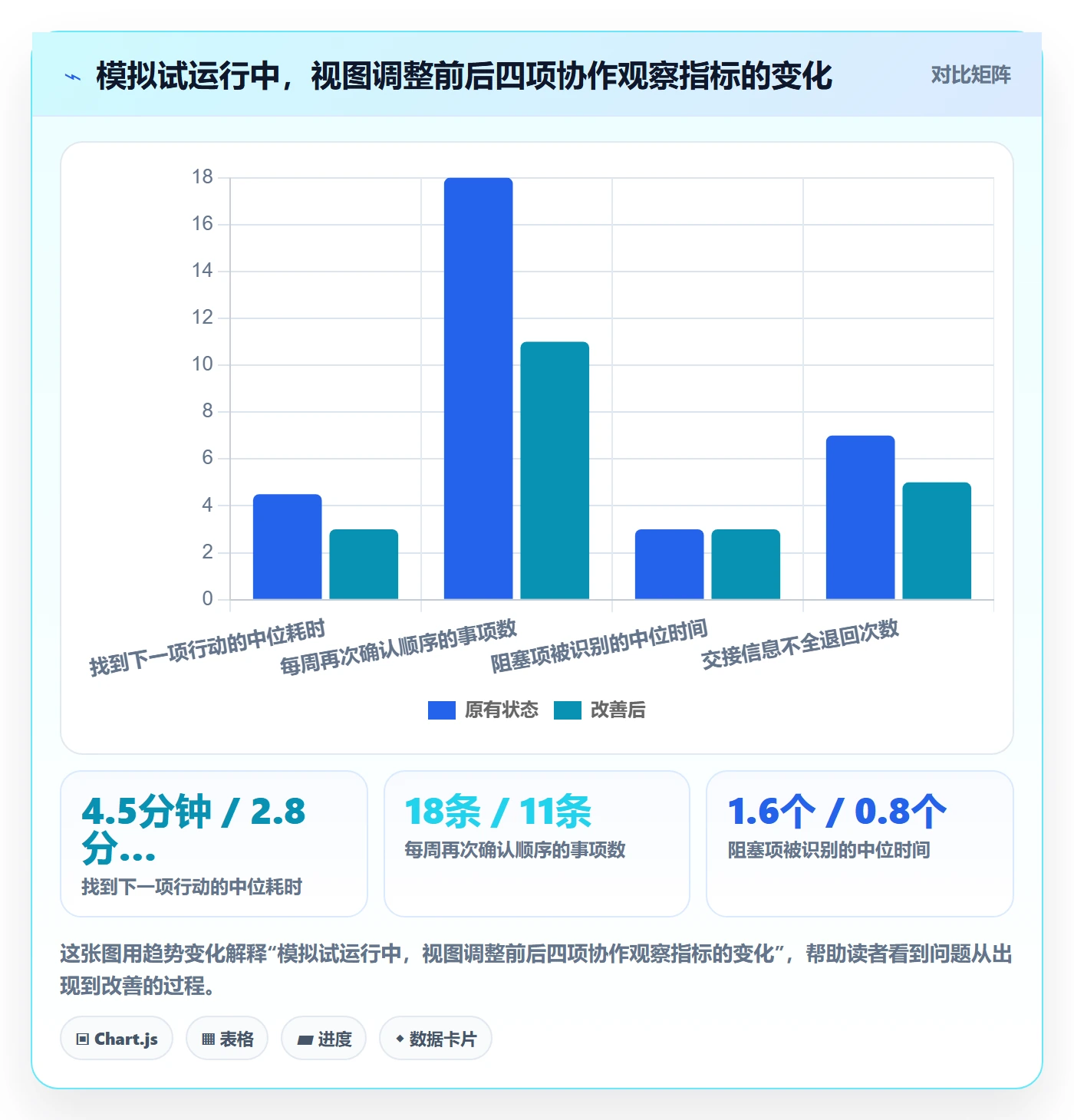1074x1120 pixels.
Task: Click blue bar for 阻塞项被识别的中位时间
Action: pyautogui.click(x=670, y=564)
